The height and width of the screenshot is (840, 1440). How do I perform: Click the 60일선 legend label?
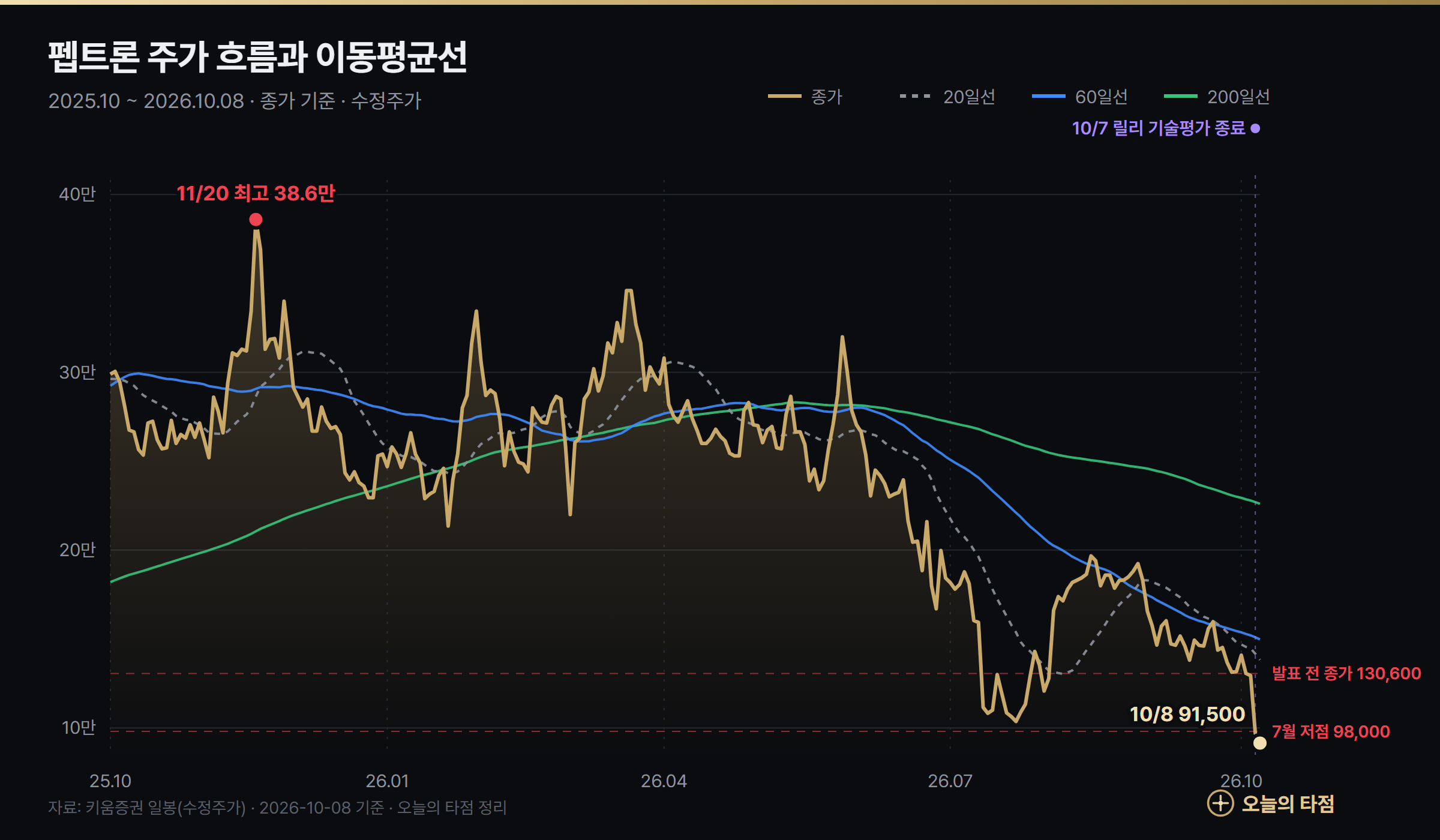coord(1101,97)
